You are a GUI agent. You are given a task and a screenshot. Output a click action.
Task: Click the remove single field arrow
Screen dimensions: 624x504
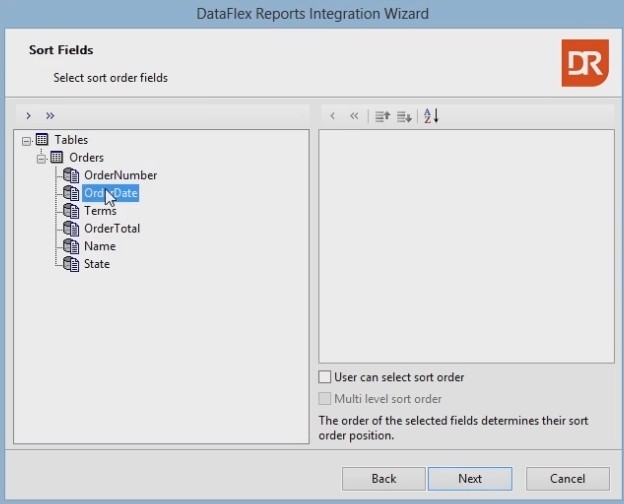(333, 116)
